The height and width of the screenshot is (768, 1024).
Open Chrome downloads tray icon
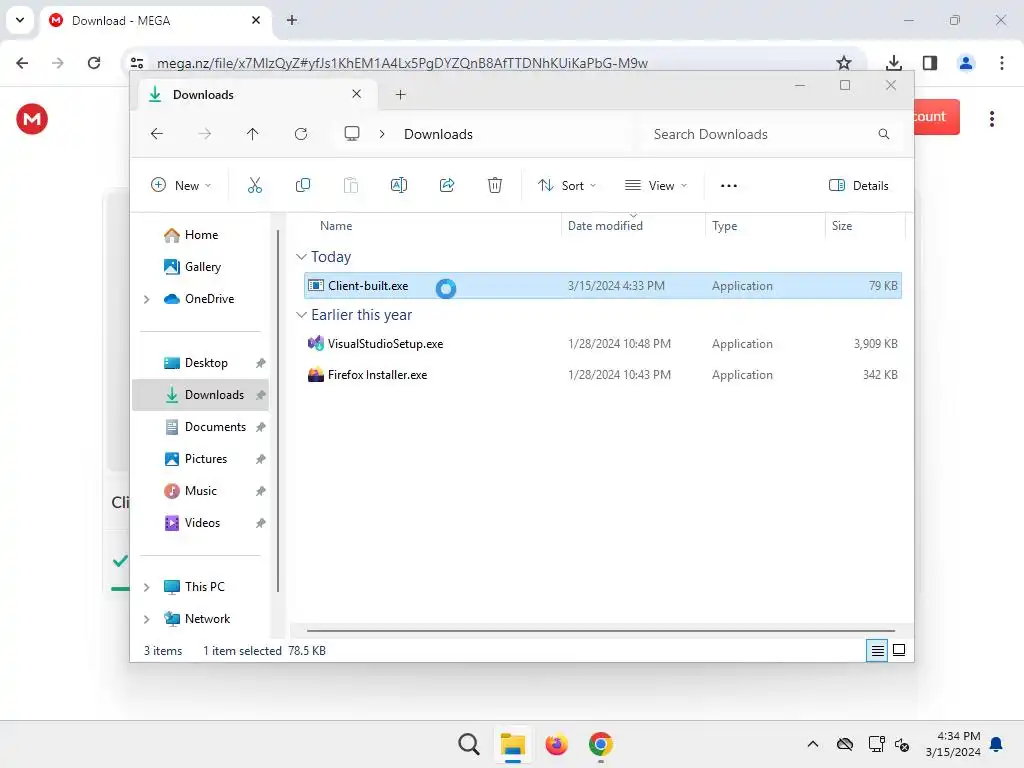894,63
